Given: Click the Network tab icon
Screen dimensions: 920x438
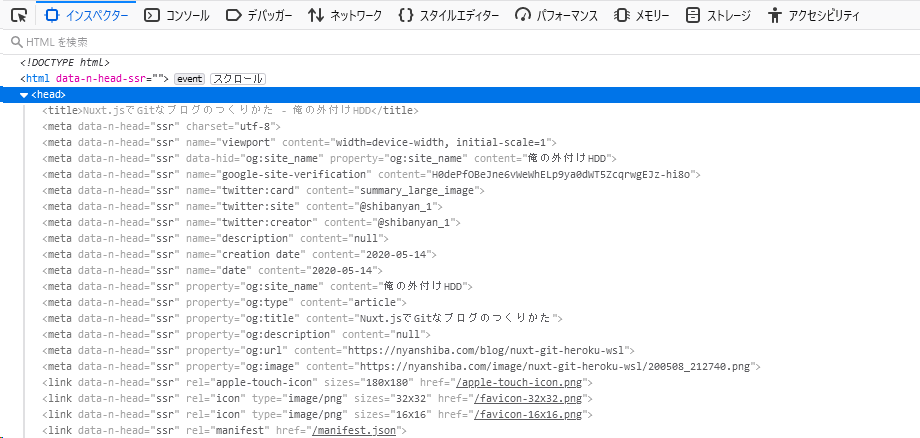Looking at the screenshot, I should [x=316, y=15].
